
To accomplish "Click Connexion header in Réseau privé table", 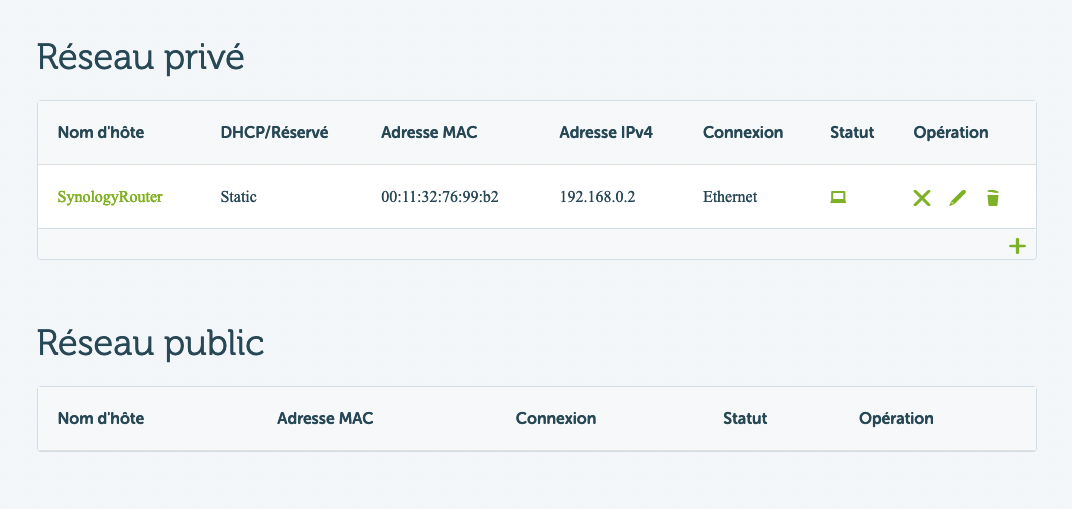I will [x=742, y=133].
